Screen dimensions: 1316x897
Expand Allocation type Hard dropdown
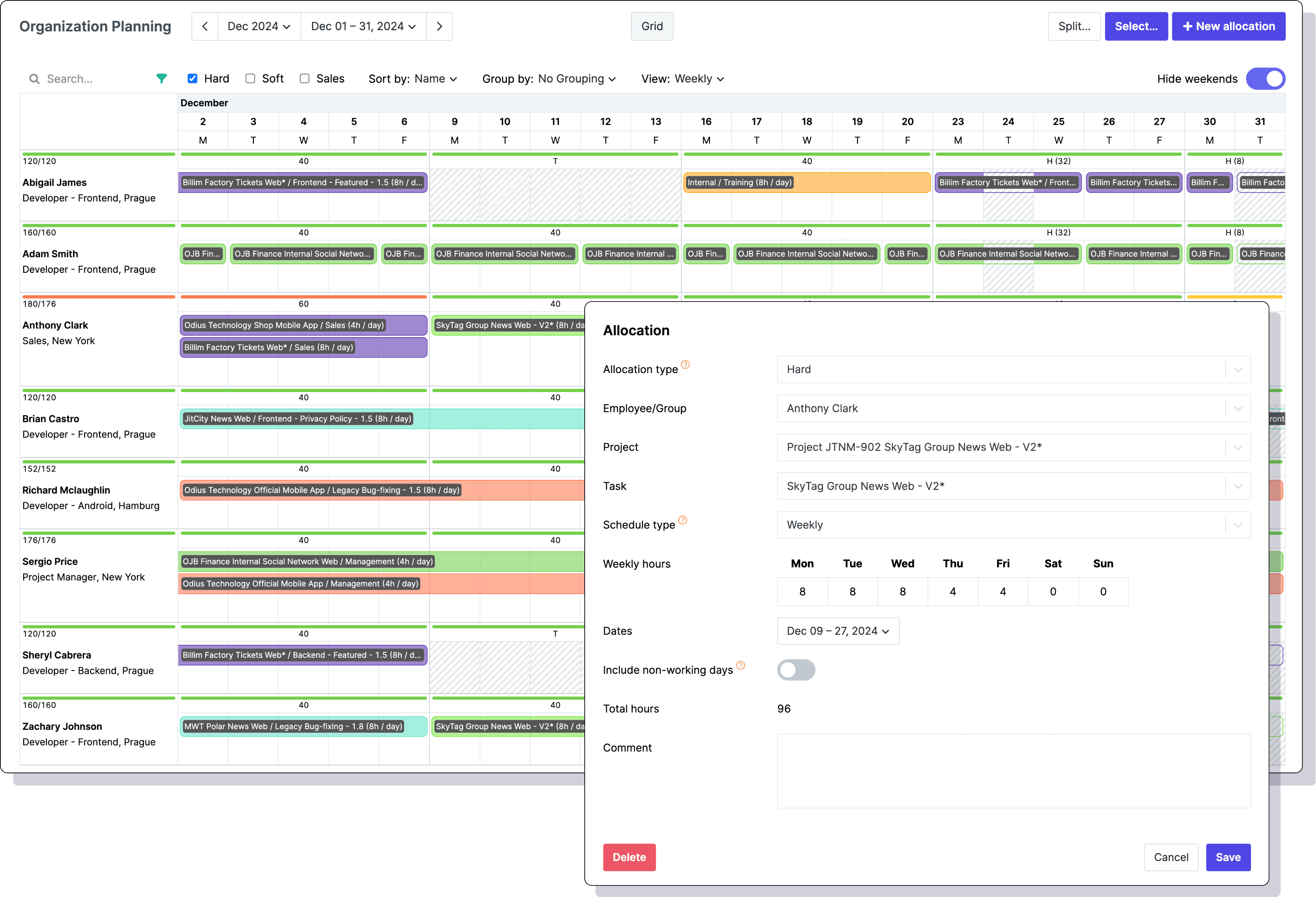tap(1014, 370)
